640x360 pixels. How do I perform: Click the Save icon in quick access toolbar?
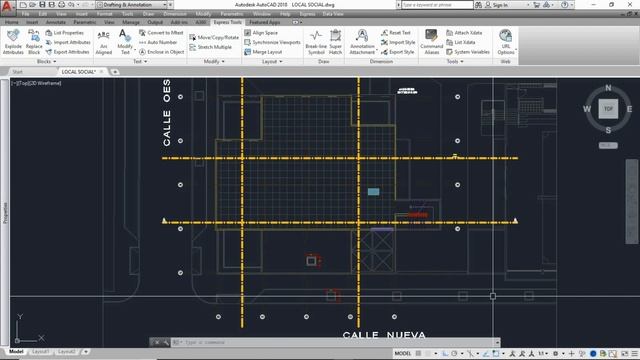coord(42,5)
